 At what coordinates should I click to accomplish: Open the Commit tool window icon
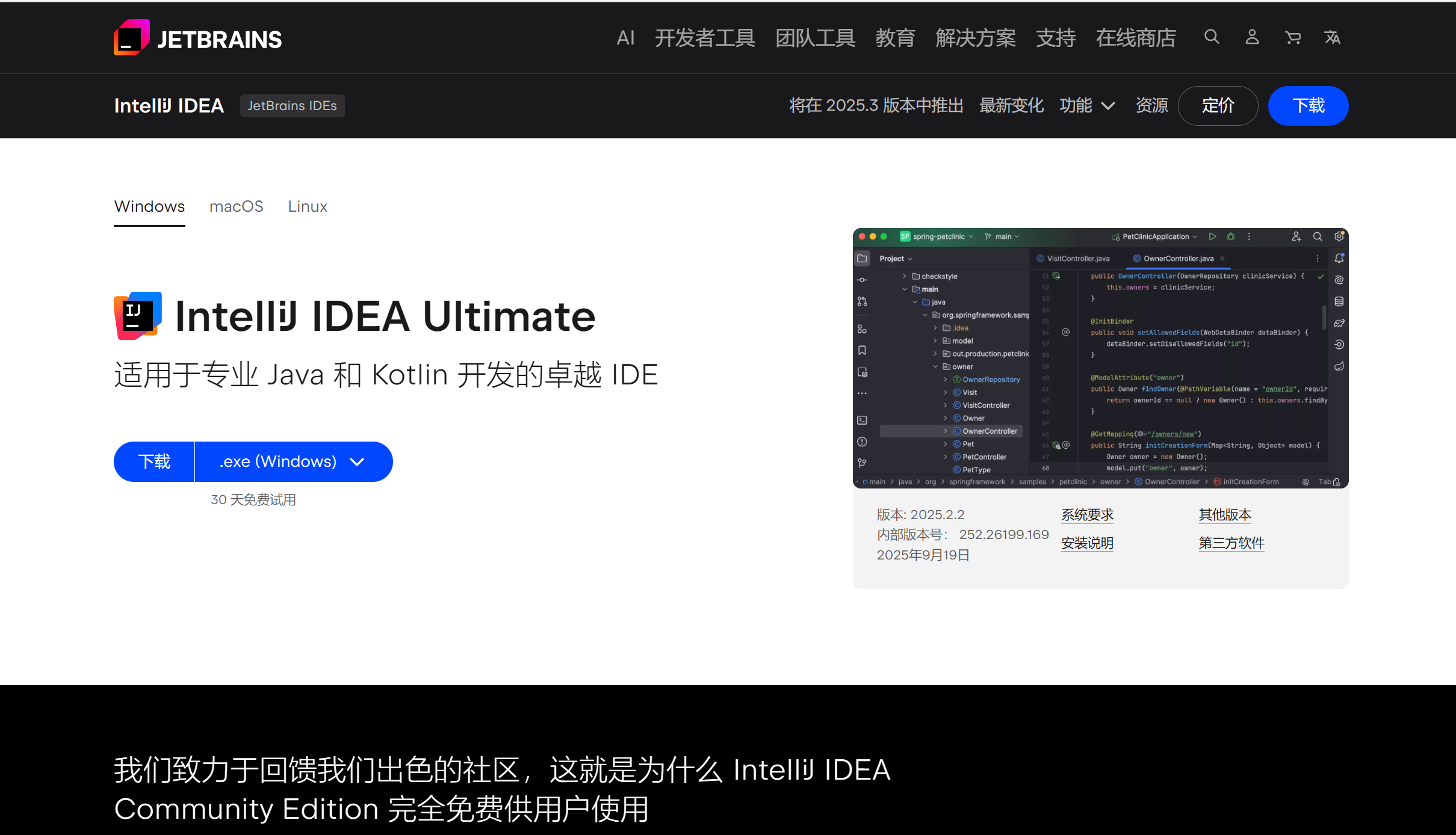(x=861, y=280)
